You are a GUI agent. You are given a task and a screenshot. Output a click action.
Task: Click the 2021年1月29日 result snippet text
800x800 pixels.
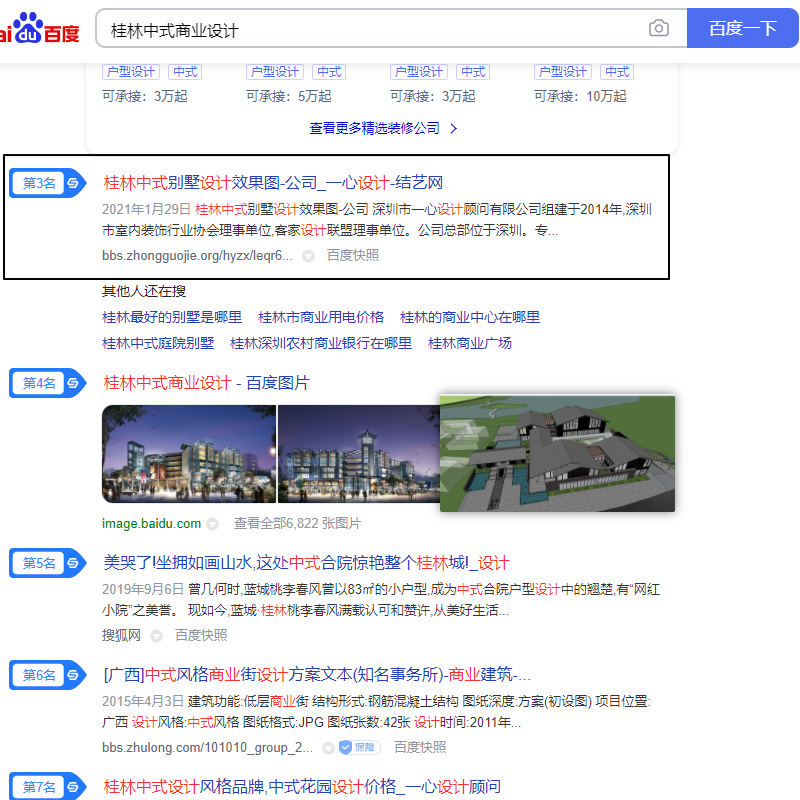tap(377, 220)
